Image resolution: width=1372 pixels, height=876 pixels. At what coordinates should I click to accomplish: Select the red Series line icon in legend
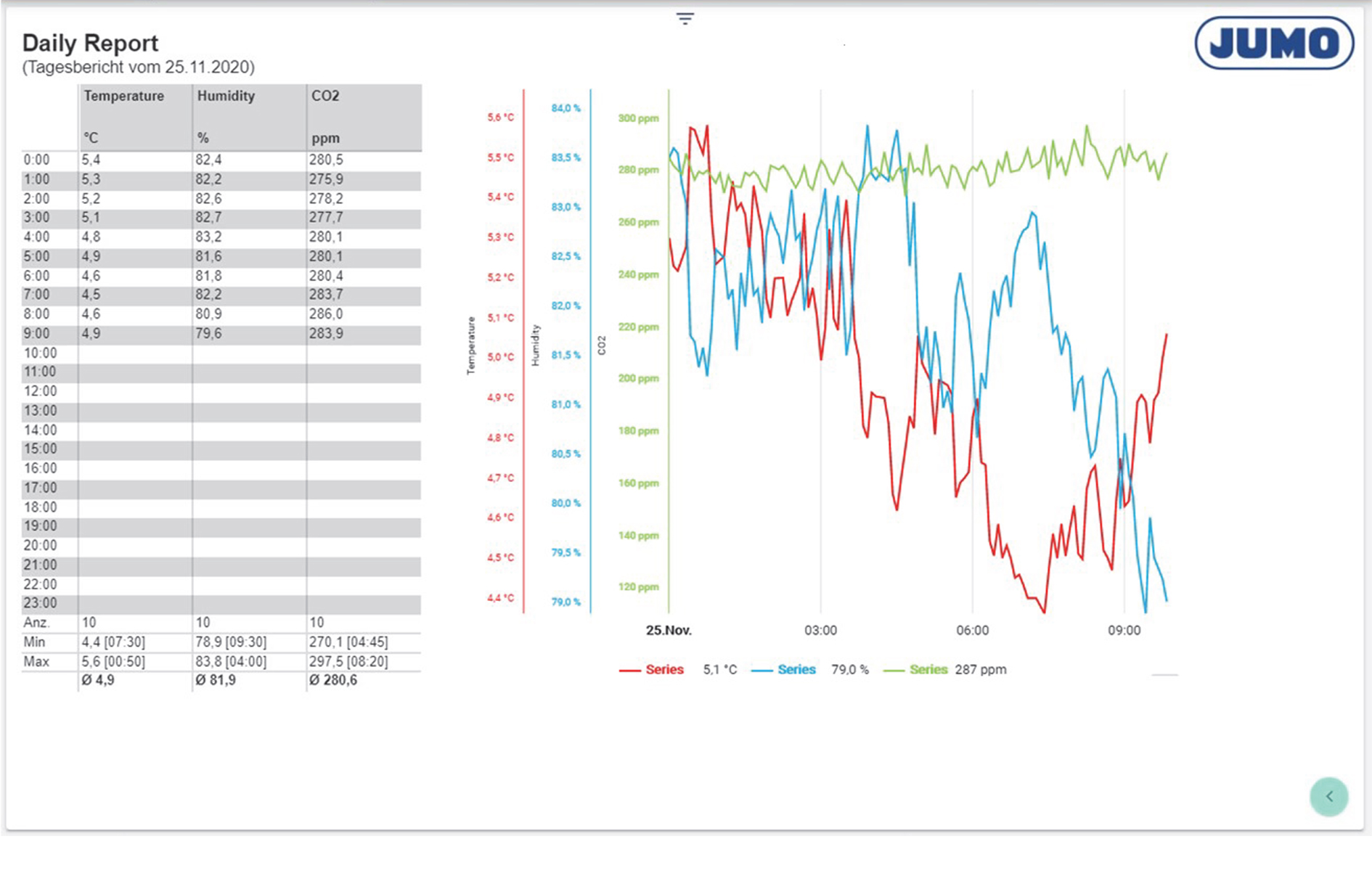629,669
